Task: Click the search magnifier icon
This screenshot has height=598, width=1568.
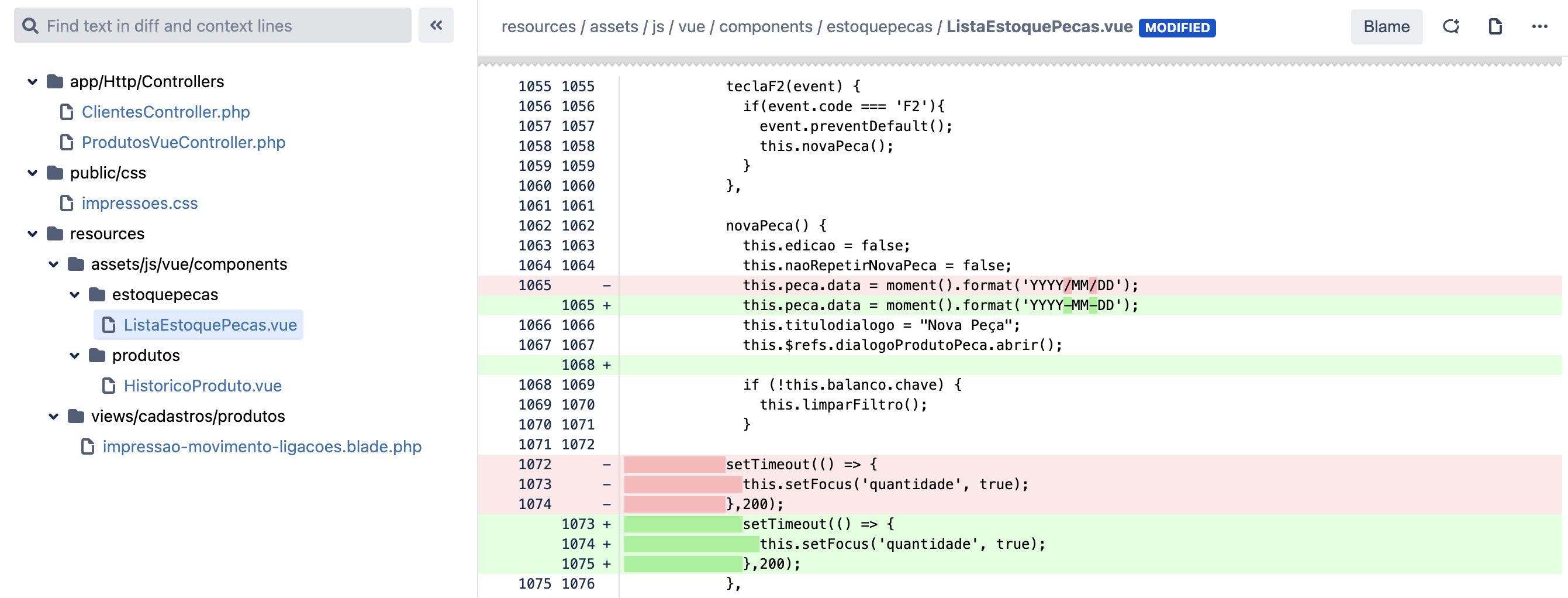Action: pyautogui.click(x=29, y=26)
